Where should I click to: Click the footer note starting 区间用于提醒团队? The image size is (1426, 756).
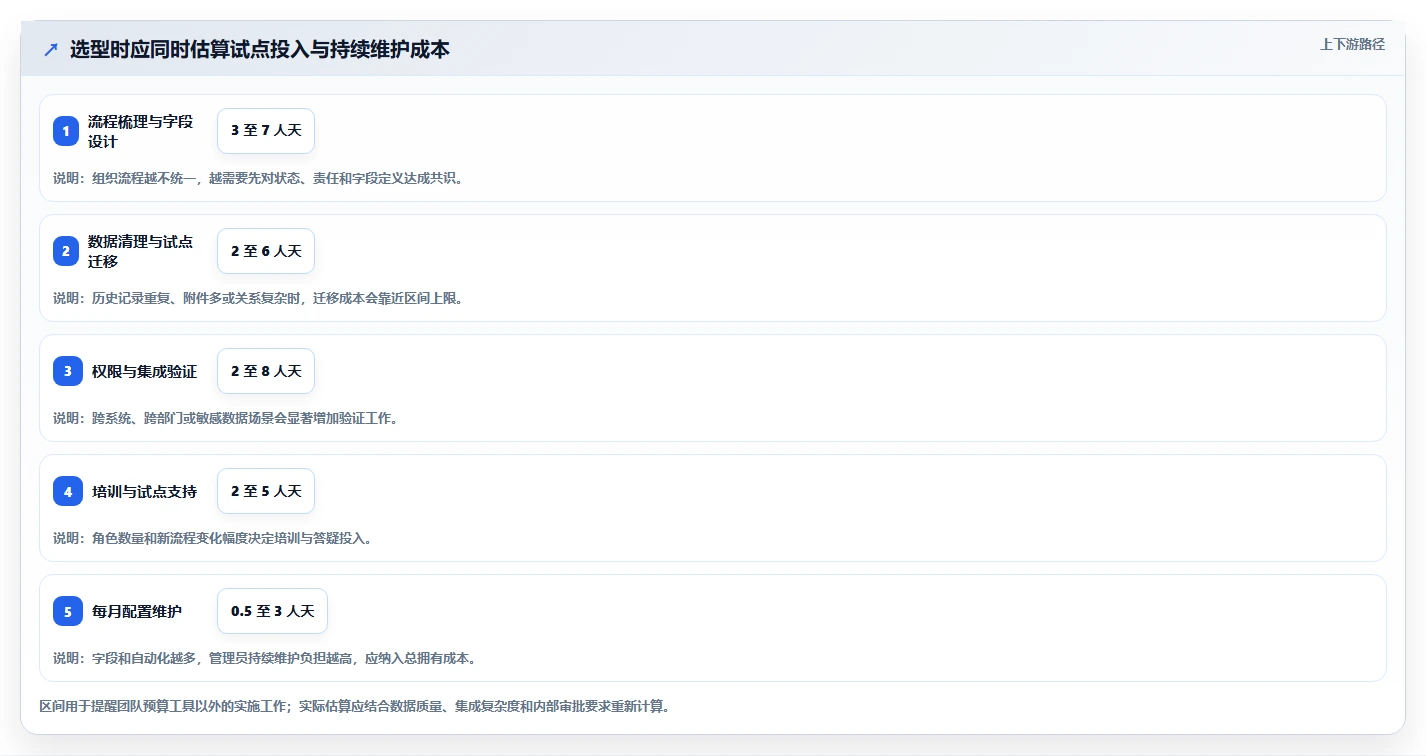tap(354, 706)
